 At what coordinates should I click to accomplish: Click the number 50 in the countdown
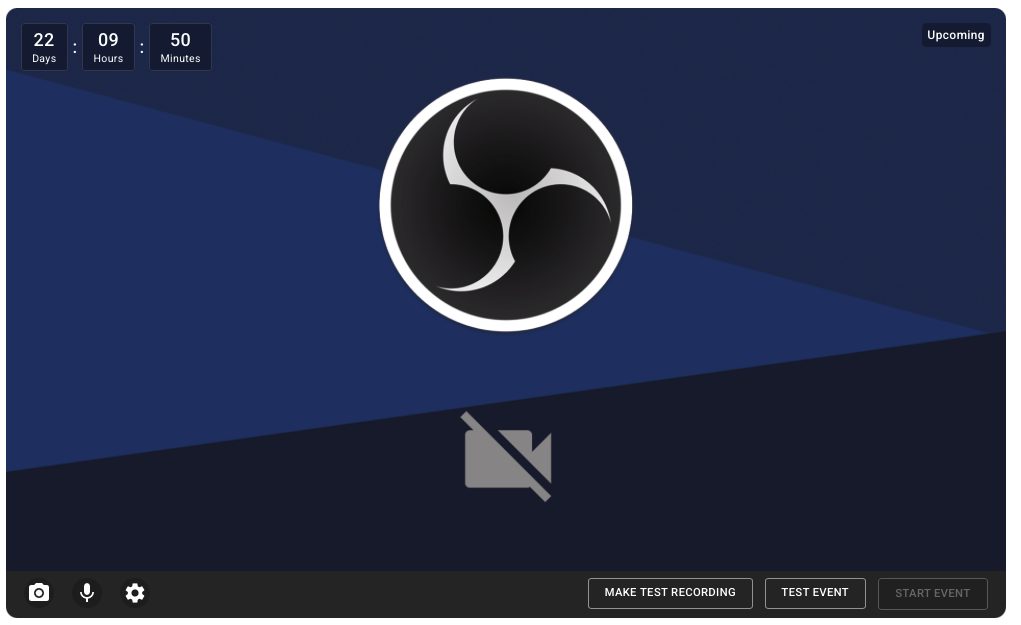click(180, 40)
